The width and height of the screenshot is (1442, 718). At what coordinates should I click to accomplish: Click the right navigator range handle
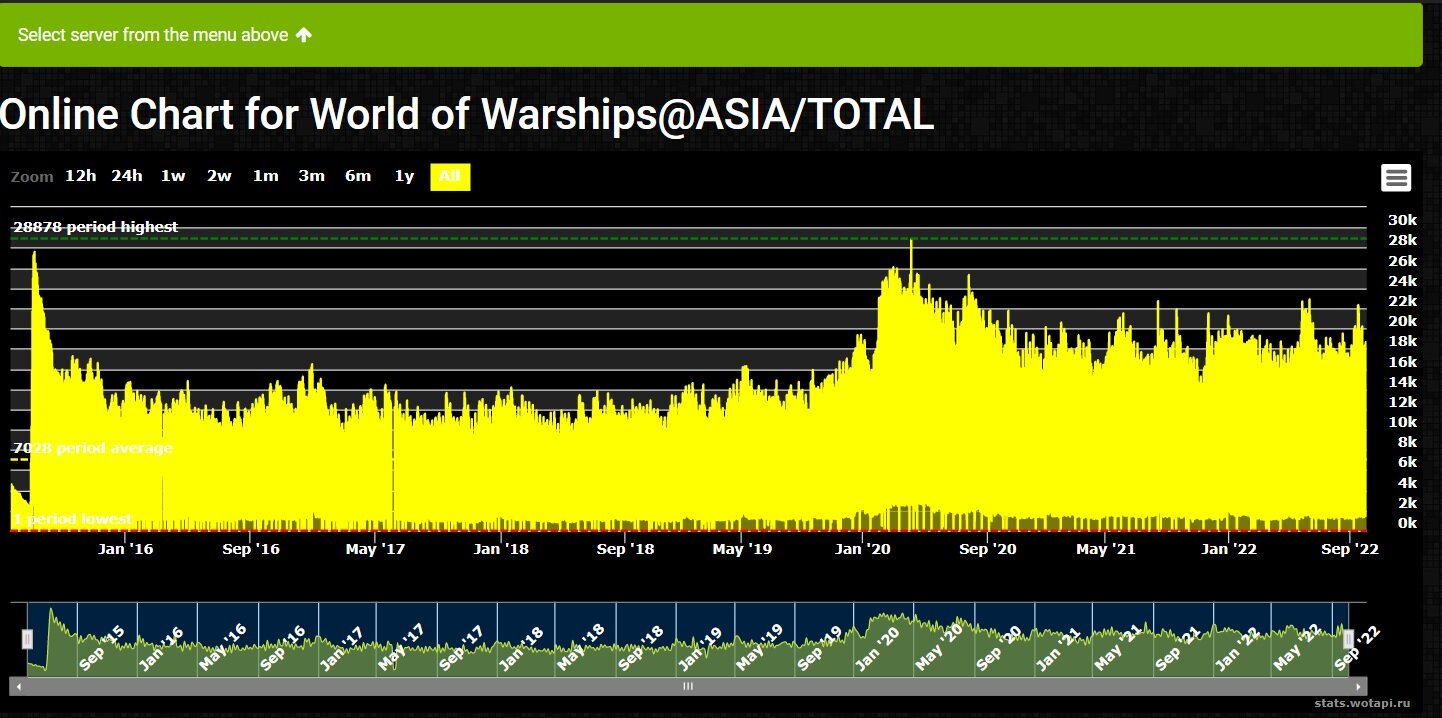(x=1348, y=639)
